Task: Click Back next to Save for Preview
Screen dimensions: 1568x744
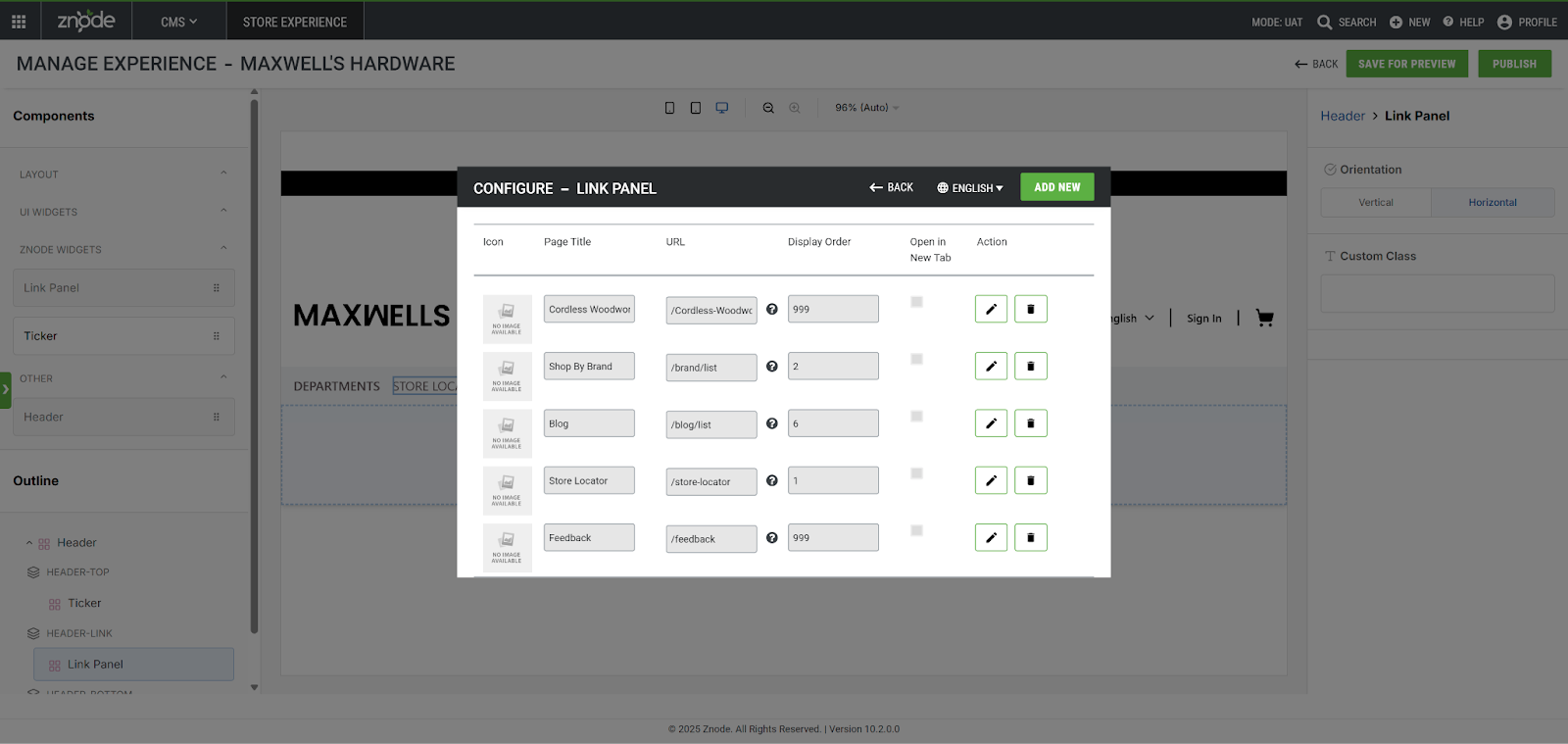Action: pyautogui.click(x=1316, y=64)
